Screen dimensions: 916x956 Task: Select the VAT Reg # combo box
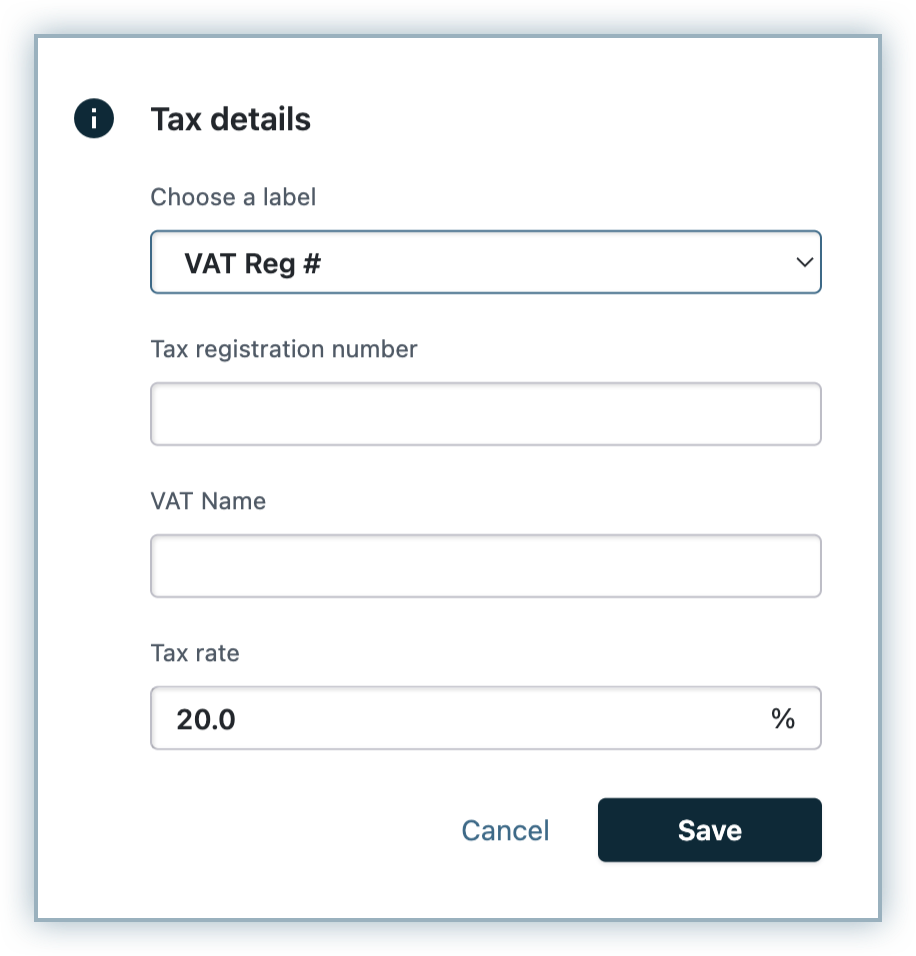(485, 263)
